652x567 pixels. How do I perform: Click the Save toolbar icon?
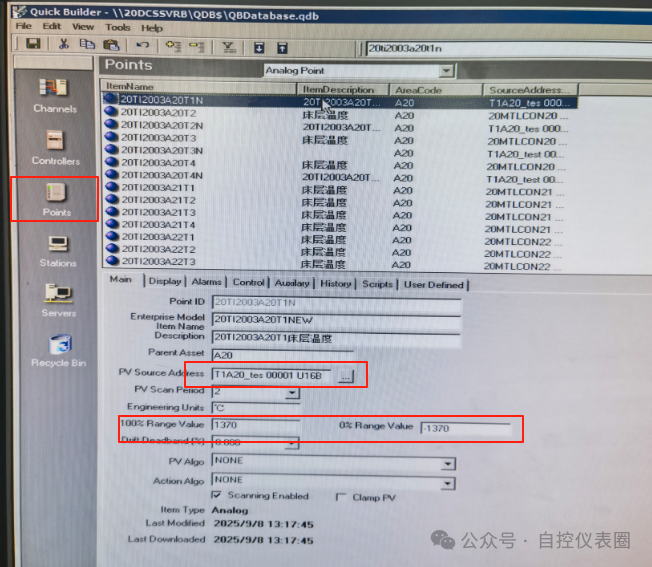[33, 43]
